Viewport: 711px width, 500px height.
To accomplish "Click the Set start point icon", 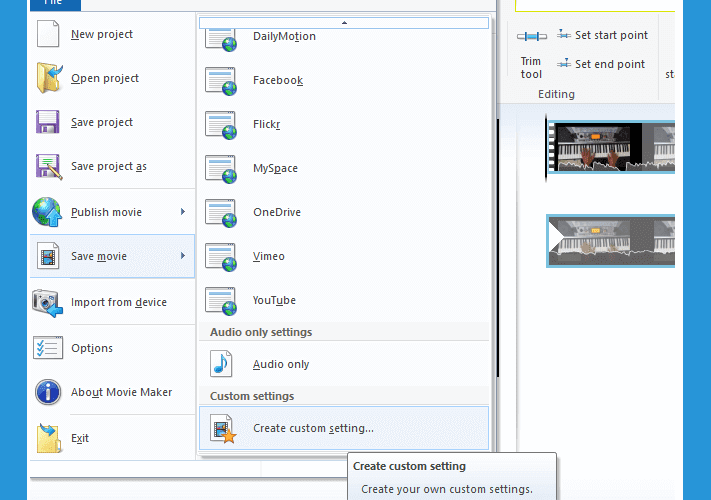I will point(564,34).
